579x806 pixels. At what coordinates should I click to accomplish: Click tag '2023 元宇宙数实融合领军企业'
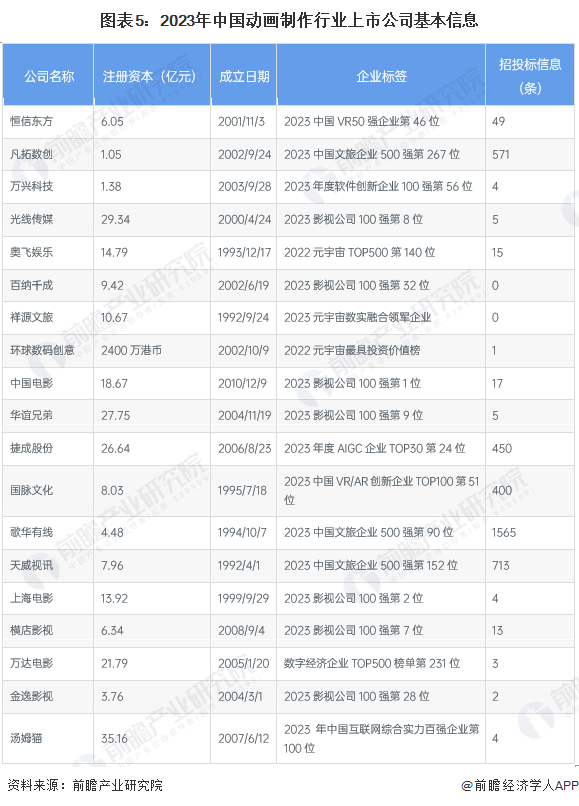[357, 317]
